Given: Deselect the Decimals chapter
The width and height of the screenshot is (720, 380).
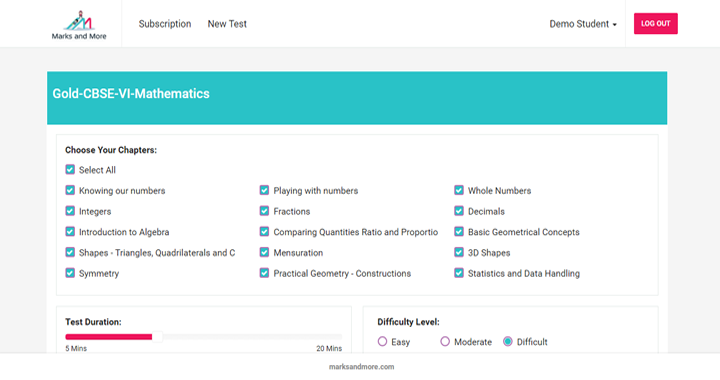Looking at the screenshot, I should 459,211.
